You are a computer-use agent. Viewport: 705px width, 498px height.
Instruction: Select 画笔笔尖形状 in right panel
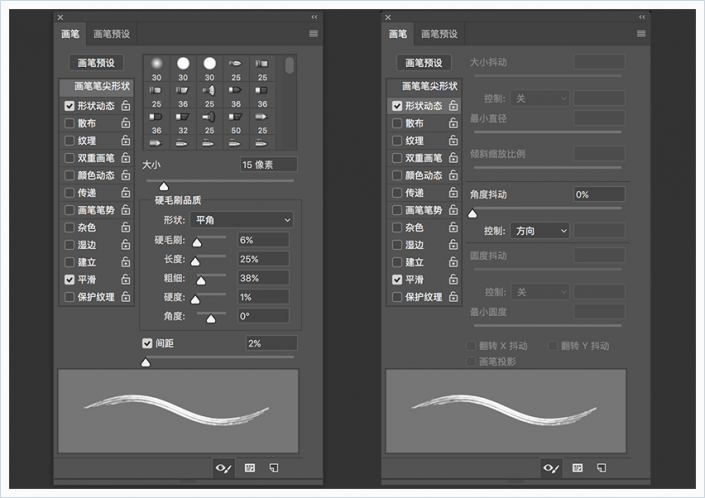(x=424, y=86)
